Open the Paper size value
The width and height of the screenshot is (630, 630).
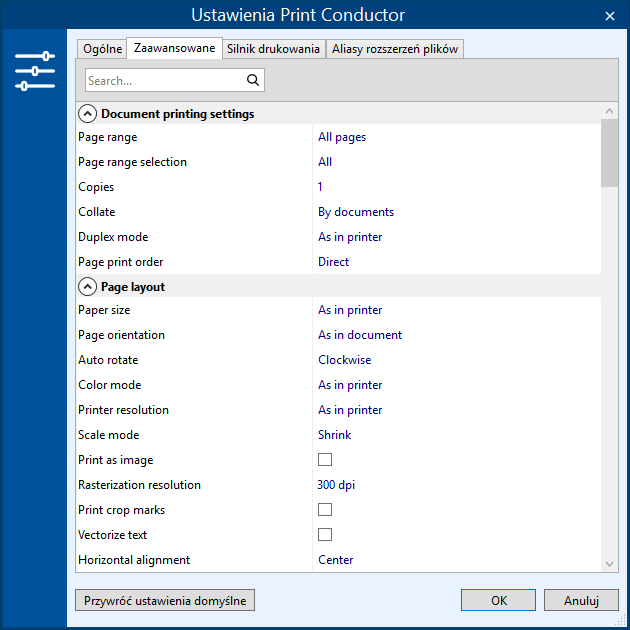click(350, 310)
